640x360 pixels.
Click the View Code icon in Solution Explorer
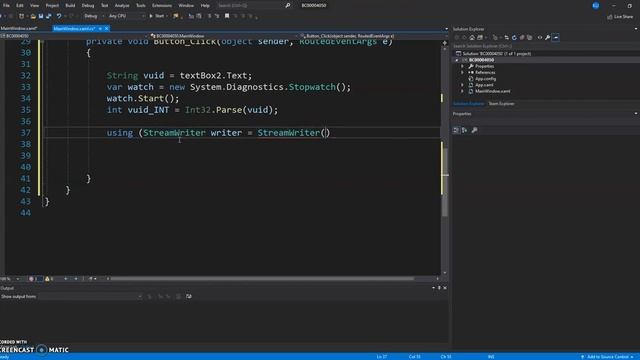click(540, 38)
